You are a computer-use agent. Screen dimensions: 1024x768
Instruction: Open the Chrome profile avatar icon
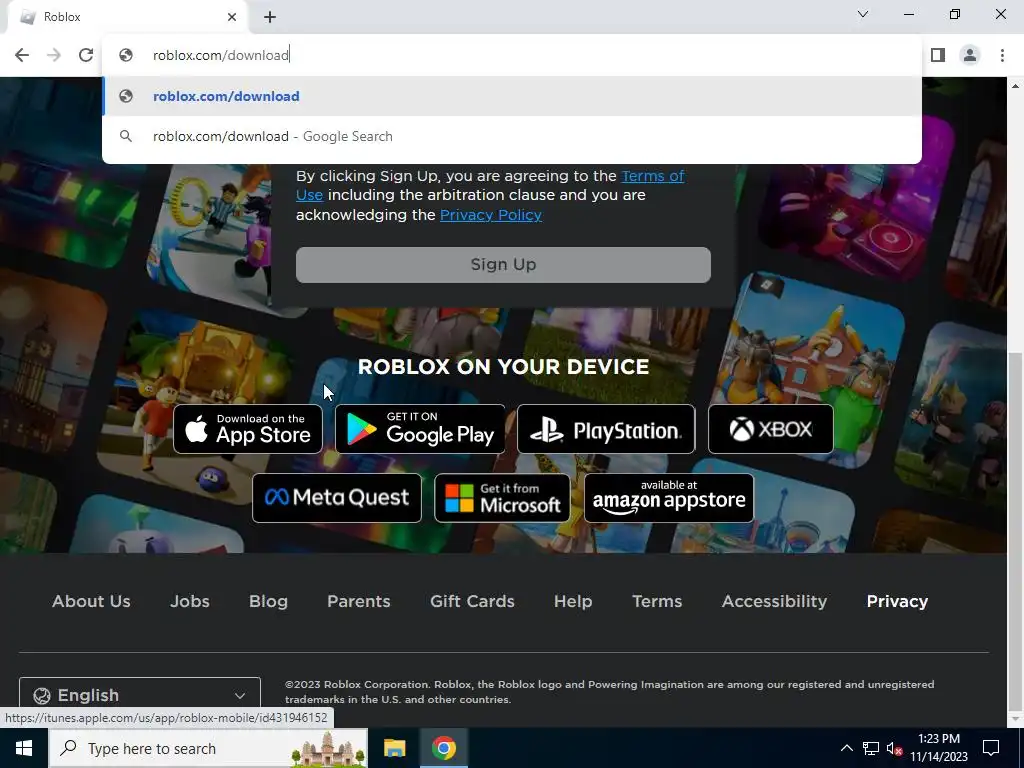pos(970,55)
